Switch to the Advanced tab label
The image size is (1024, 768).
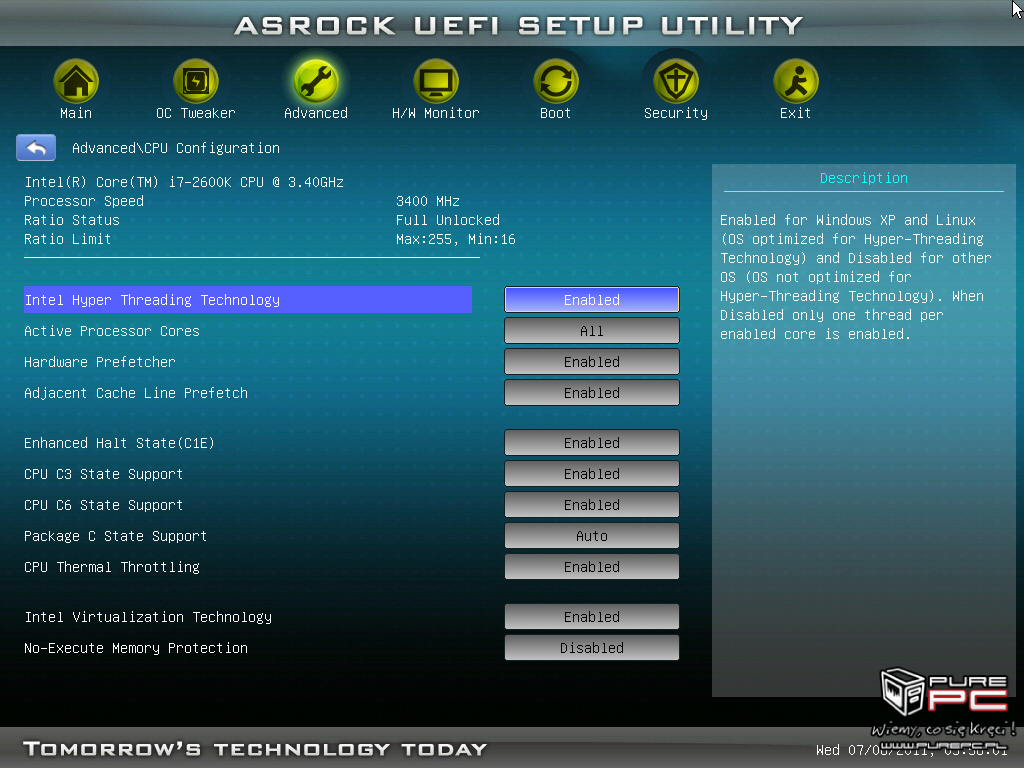[315, 114]
